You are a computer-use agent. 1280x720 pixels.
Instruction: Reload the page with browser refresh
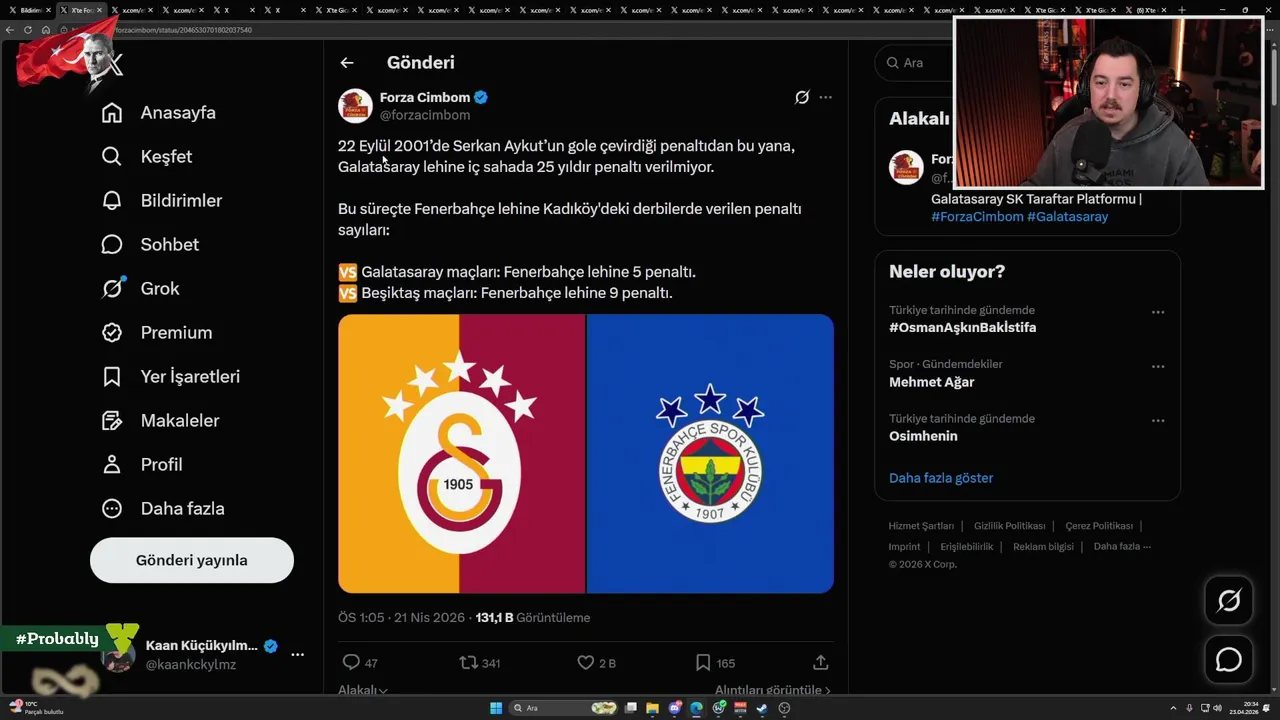coord(28,30)
